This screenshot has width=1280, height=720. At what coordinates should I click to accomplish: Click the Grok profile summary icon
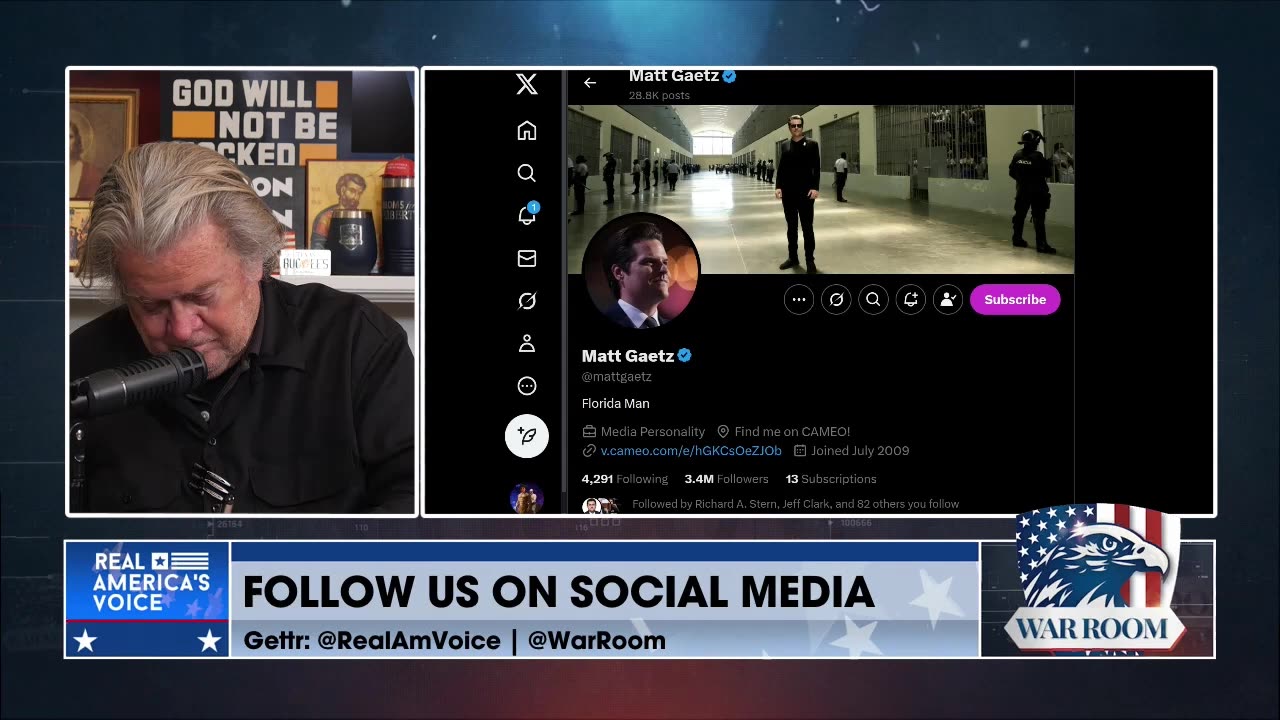[x=836, y=299]
